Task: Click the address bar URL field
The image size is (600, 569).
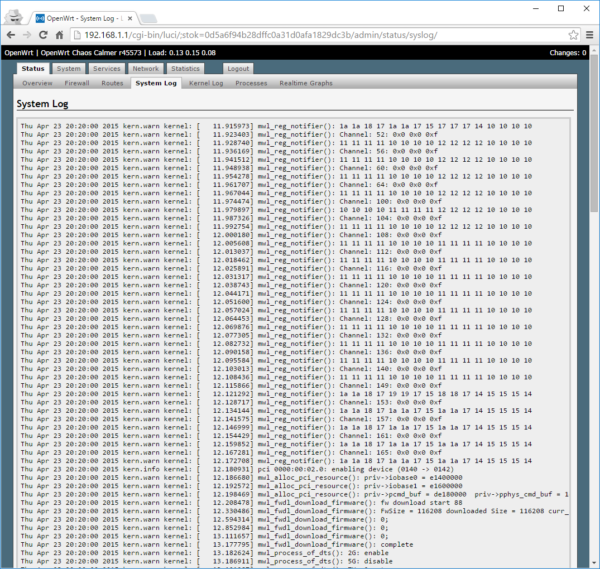Action: 300,34
